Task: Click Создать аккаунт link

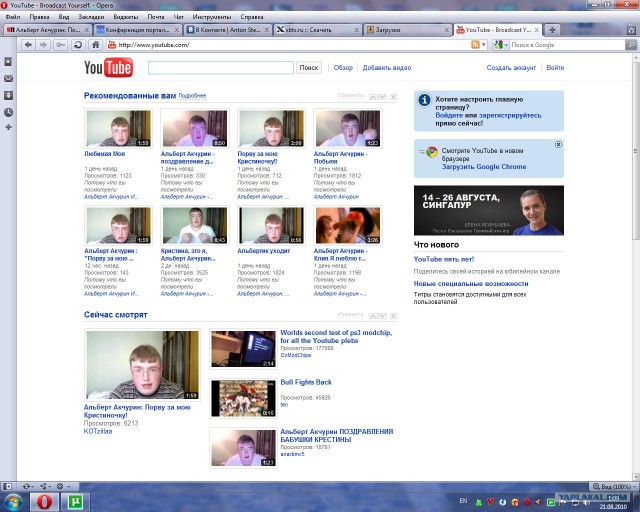Action: 511,68
